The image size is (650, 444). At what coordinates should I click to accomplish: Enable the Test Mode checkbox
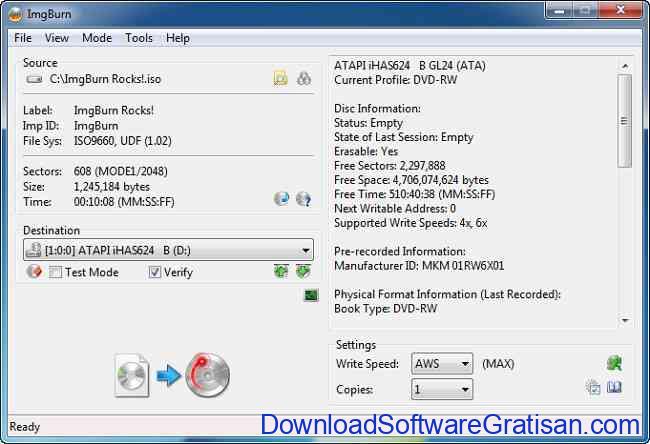click(x=55, y=272)
